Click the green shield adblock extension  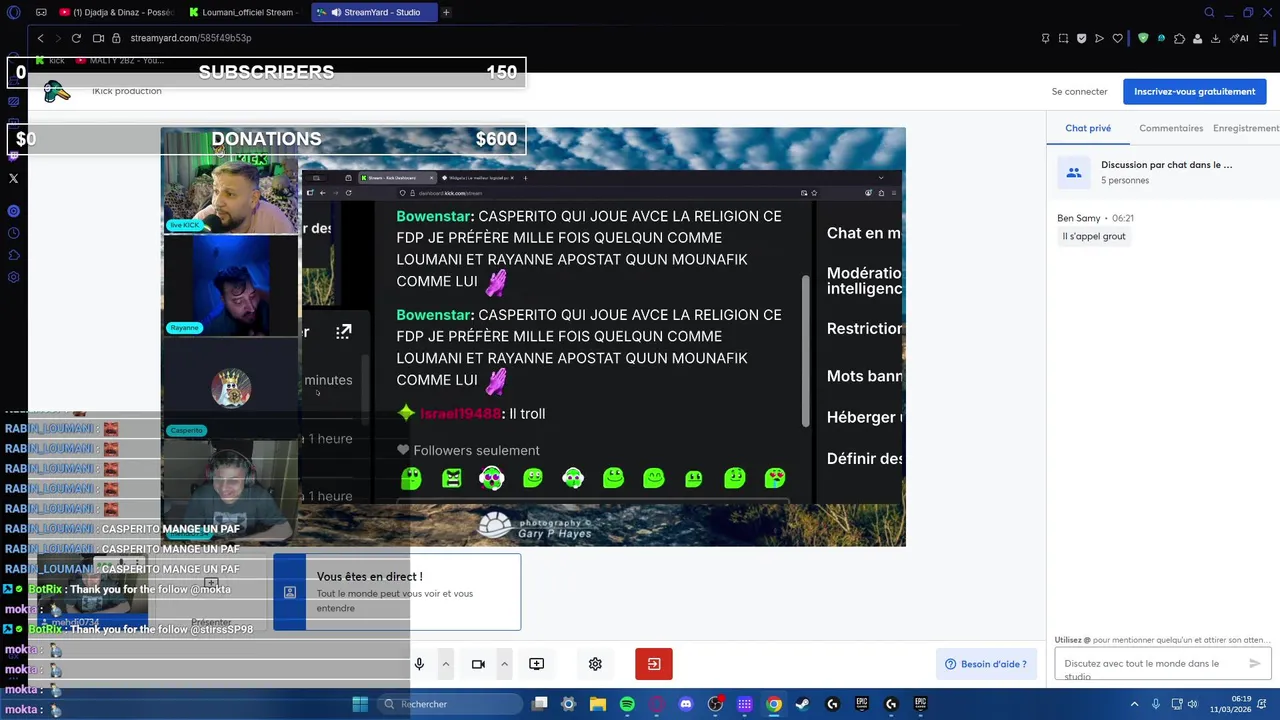(x=1143, y=38)
